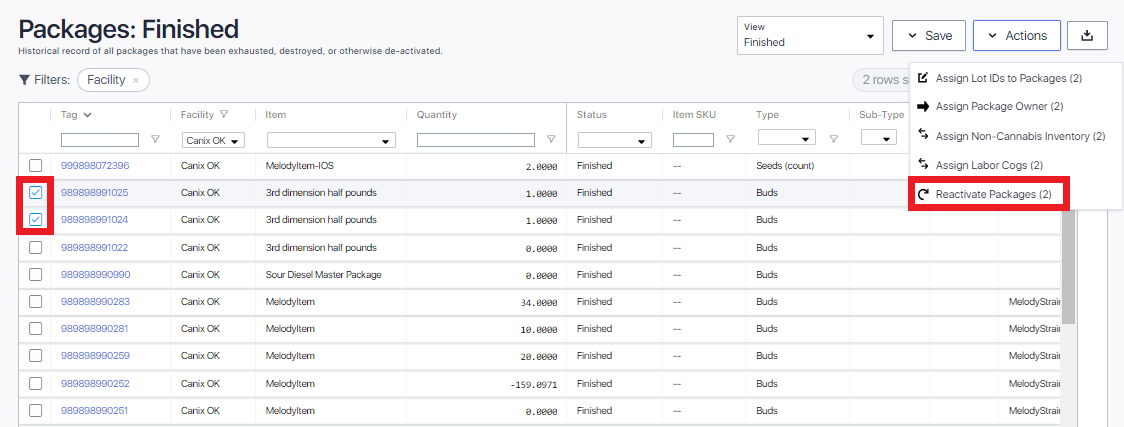Screen dimensions: 1124x427
Task: Uncheck the checkbox for package 989898991024
Action: 36,220
